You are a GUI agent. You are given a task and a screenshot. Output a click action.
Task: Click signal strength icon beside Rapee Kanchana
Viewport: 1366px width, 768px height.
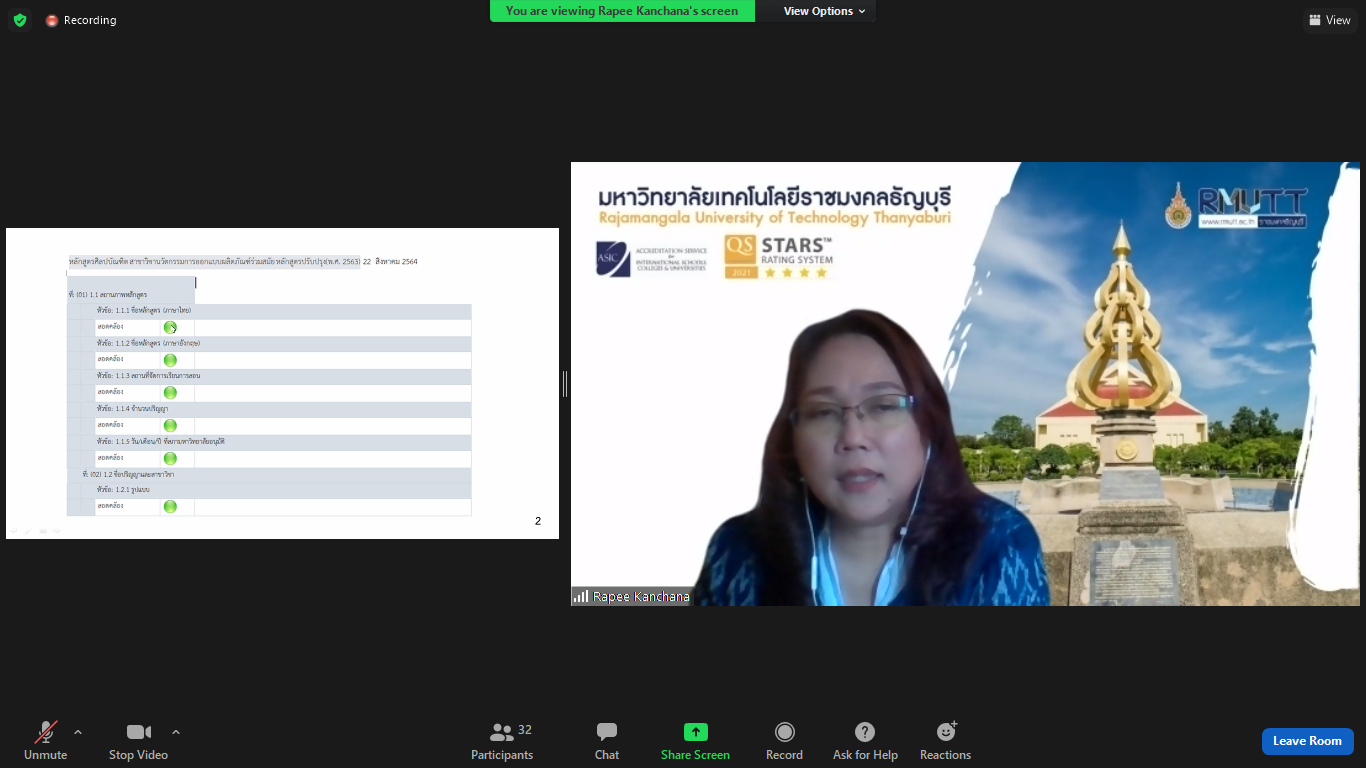[x=581, y=596]
